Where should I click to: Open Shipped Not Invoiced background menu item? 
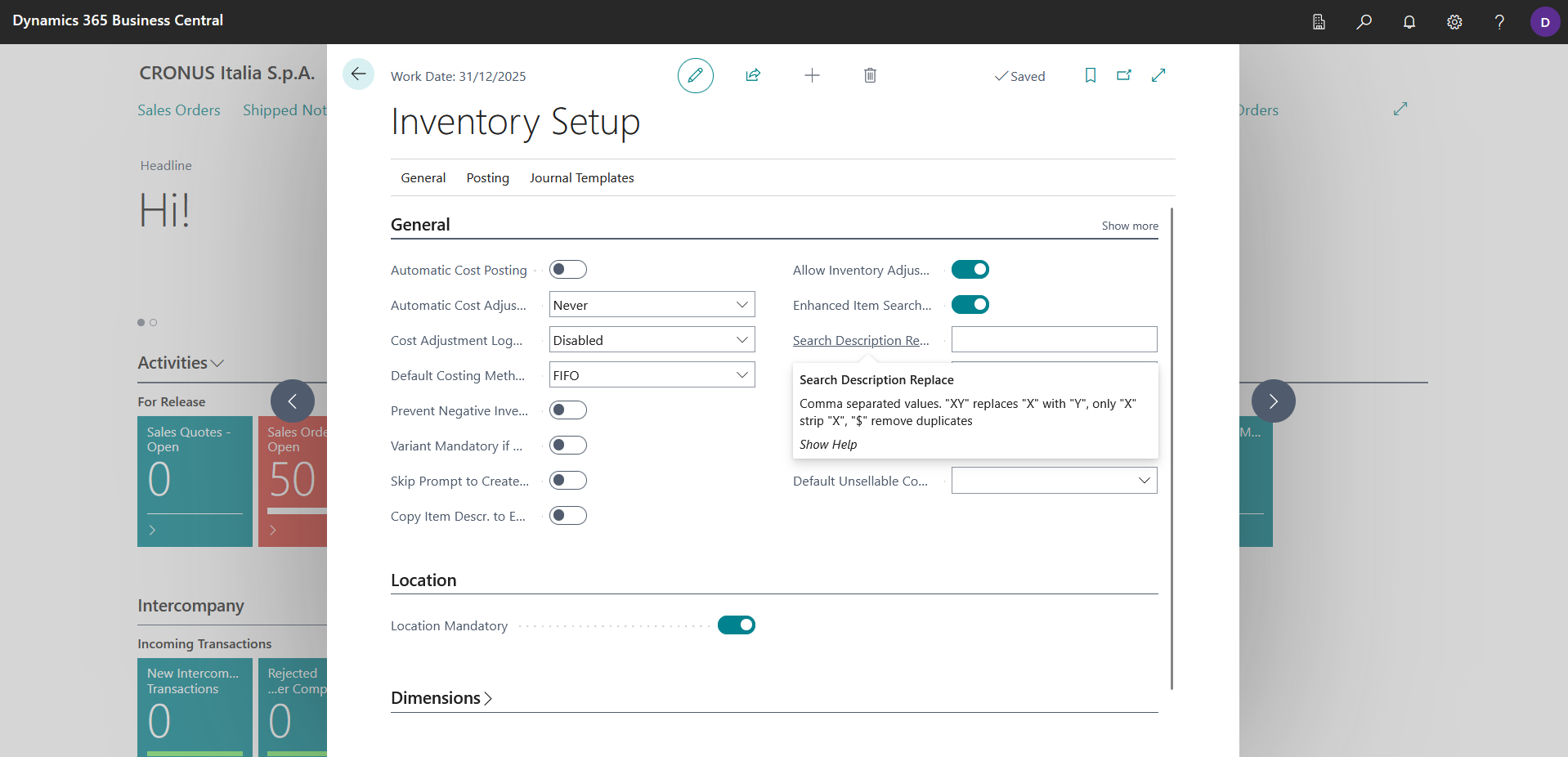pyautogui.click(x=284, y=110)
